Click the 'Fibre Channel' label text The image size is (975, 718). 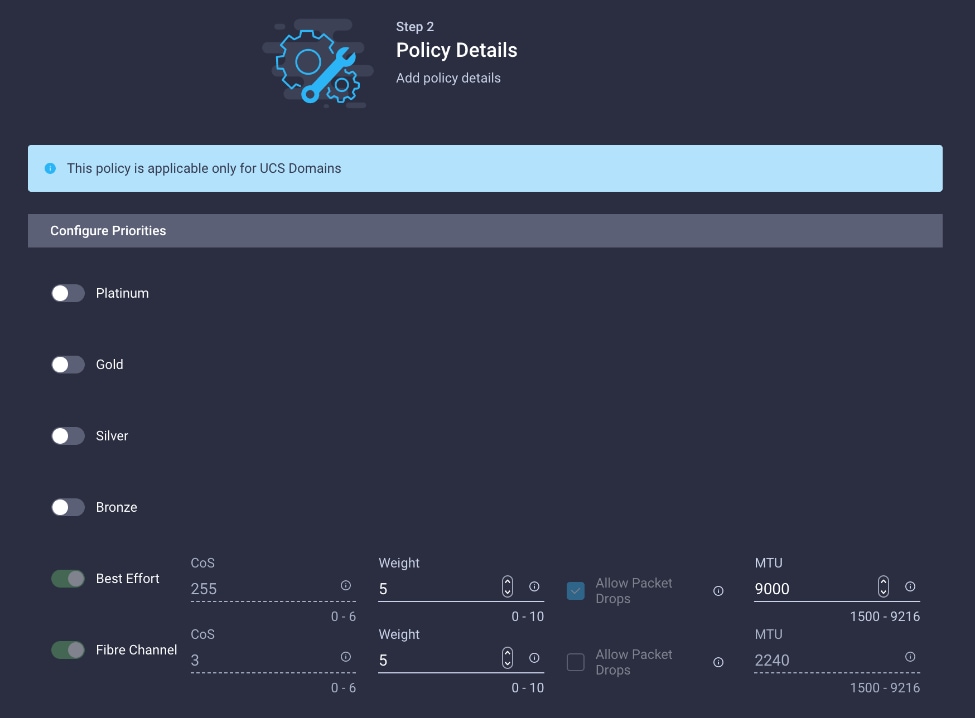coord(136,650)
